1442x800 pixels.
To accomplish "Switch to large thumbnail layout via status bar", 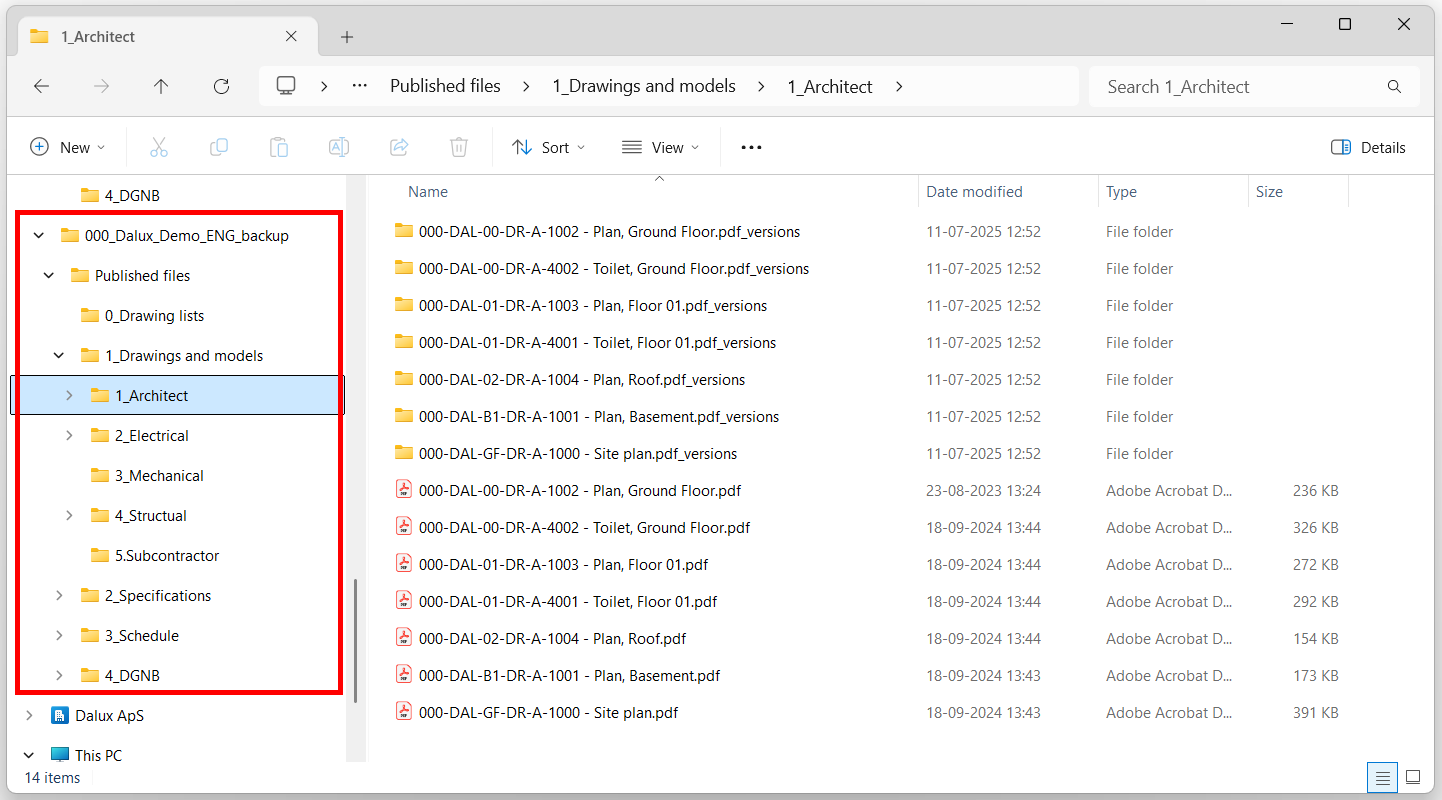I will click(1413, 777).
